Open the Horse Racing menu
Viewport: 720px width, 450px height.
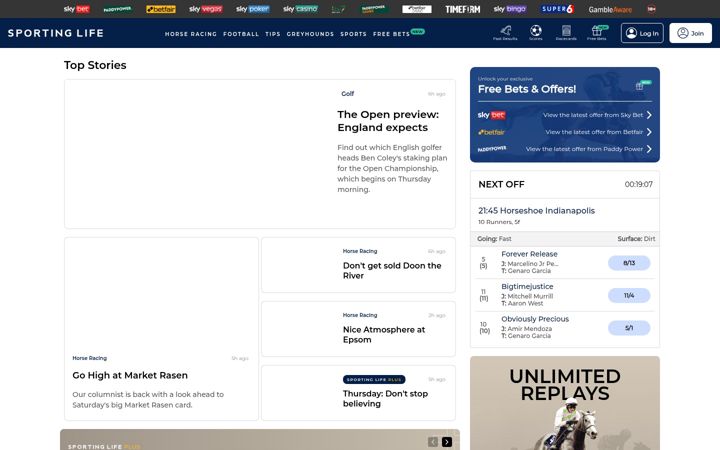point(191,34)
